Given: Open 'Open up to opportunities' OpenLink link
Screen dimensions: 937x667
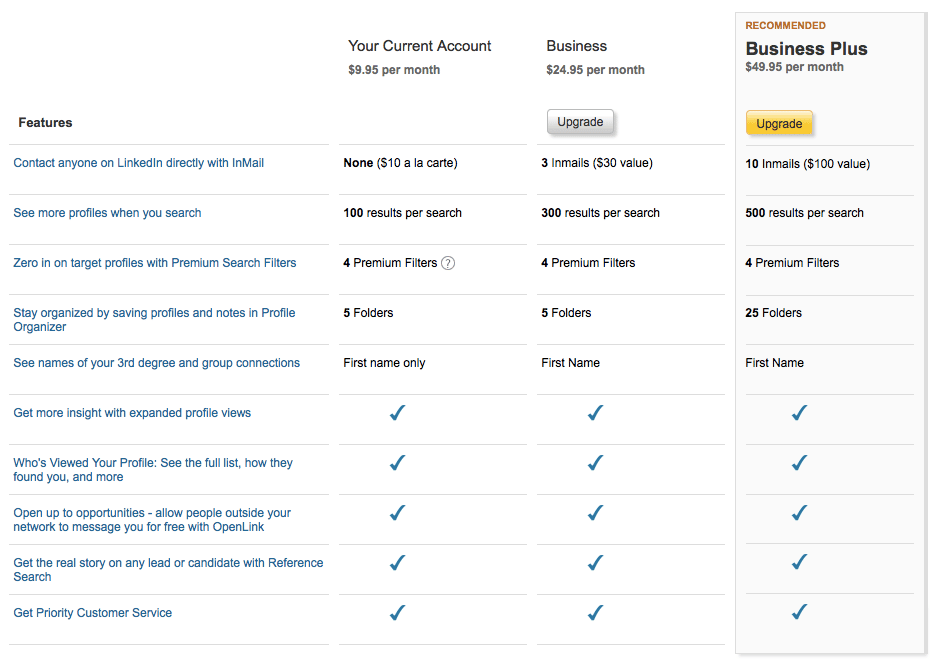Looking at the screenshot, I should pos(152,520).
